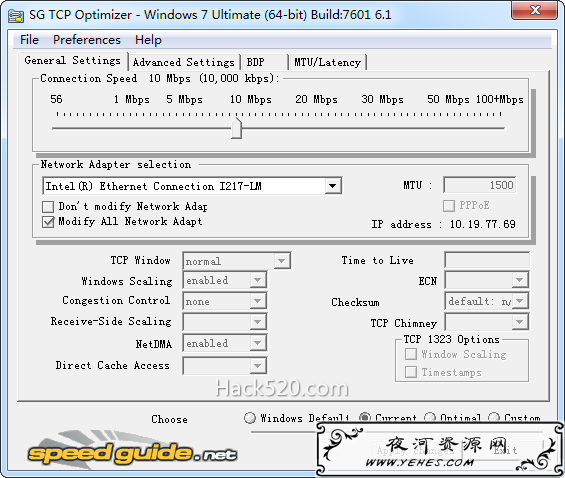Close the TCP Optimizer window
This screenshot has width=565, height=478.
(534, 10)
